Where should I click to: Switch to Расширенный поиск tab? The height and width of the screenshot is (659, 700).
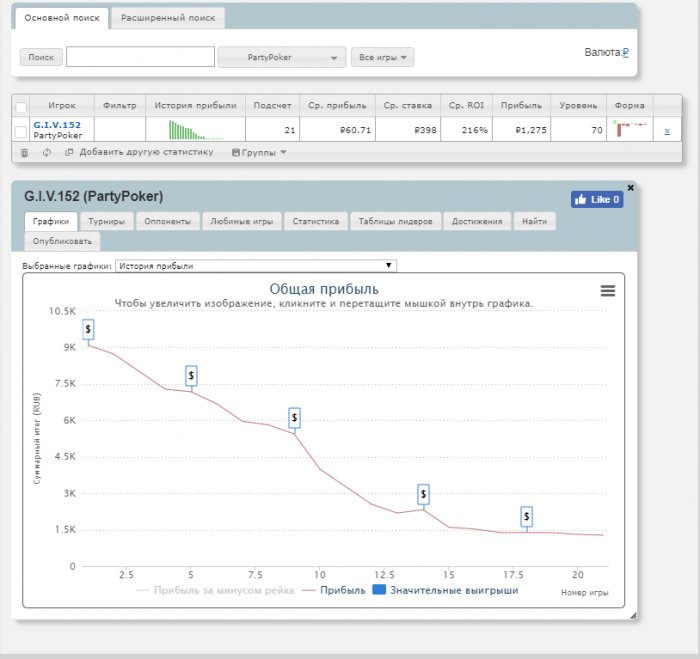click(168, 18)
